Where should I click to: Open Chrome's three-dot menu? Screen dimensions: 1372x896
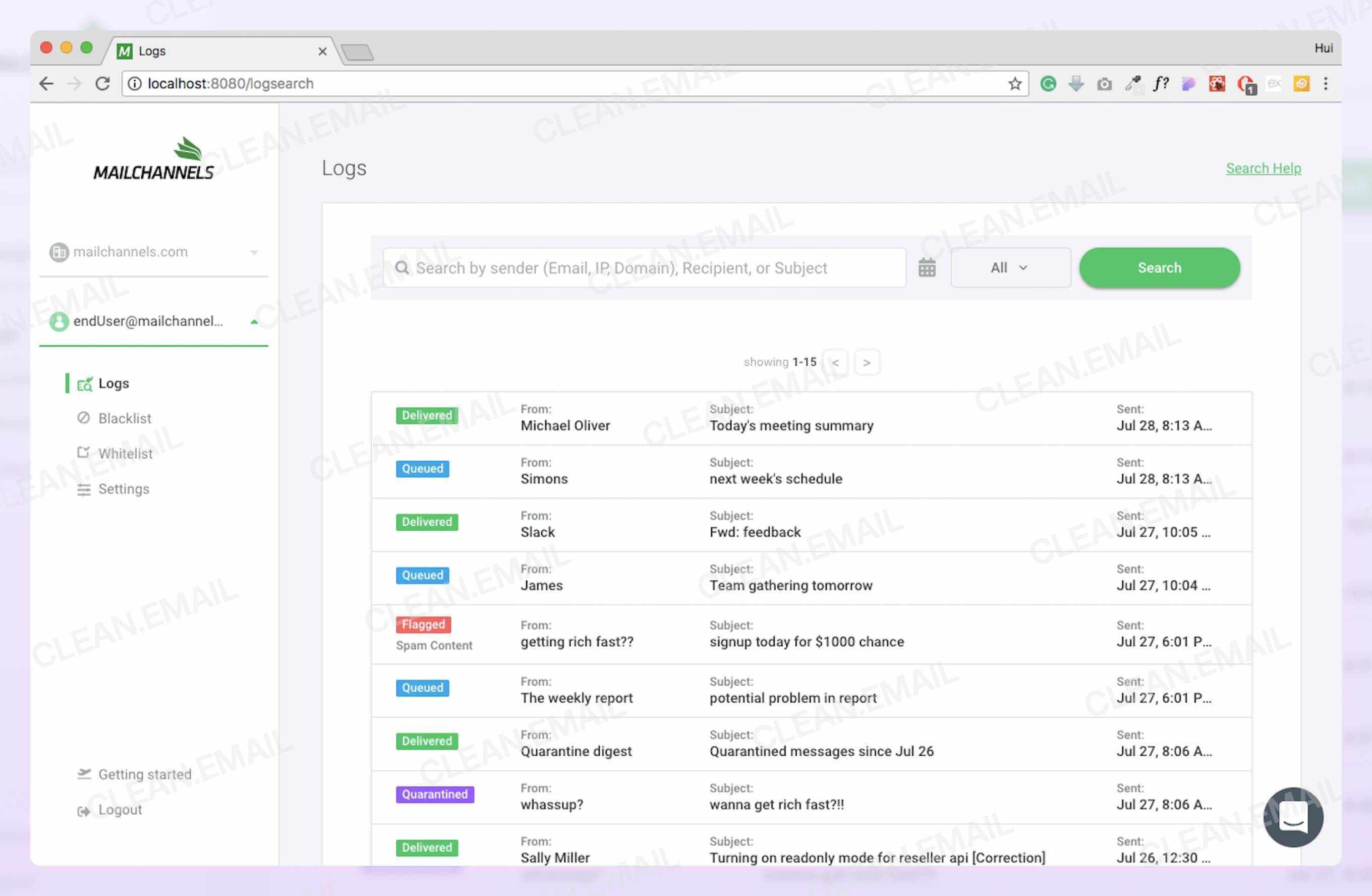(x=1325, y=84)
